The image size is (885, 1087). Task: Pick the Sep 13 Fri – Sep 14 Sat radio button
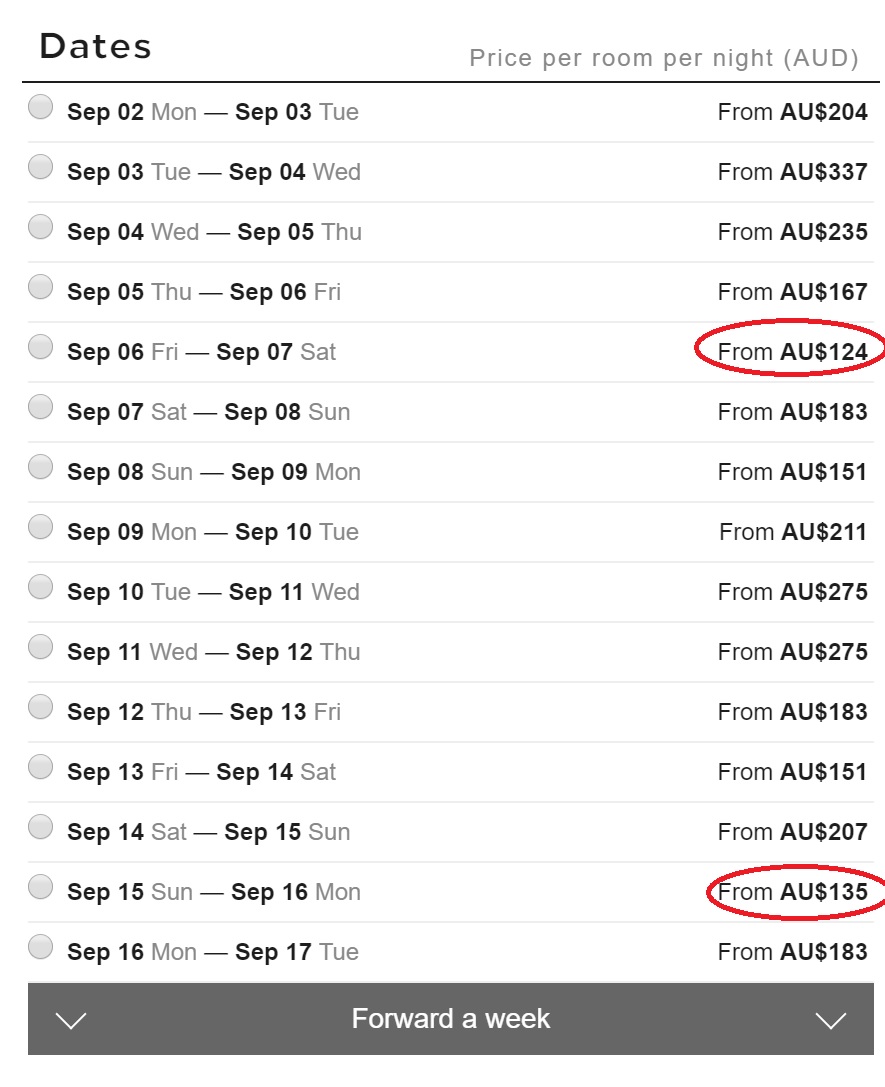point(40,767)
